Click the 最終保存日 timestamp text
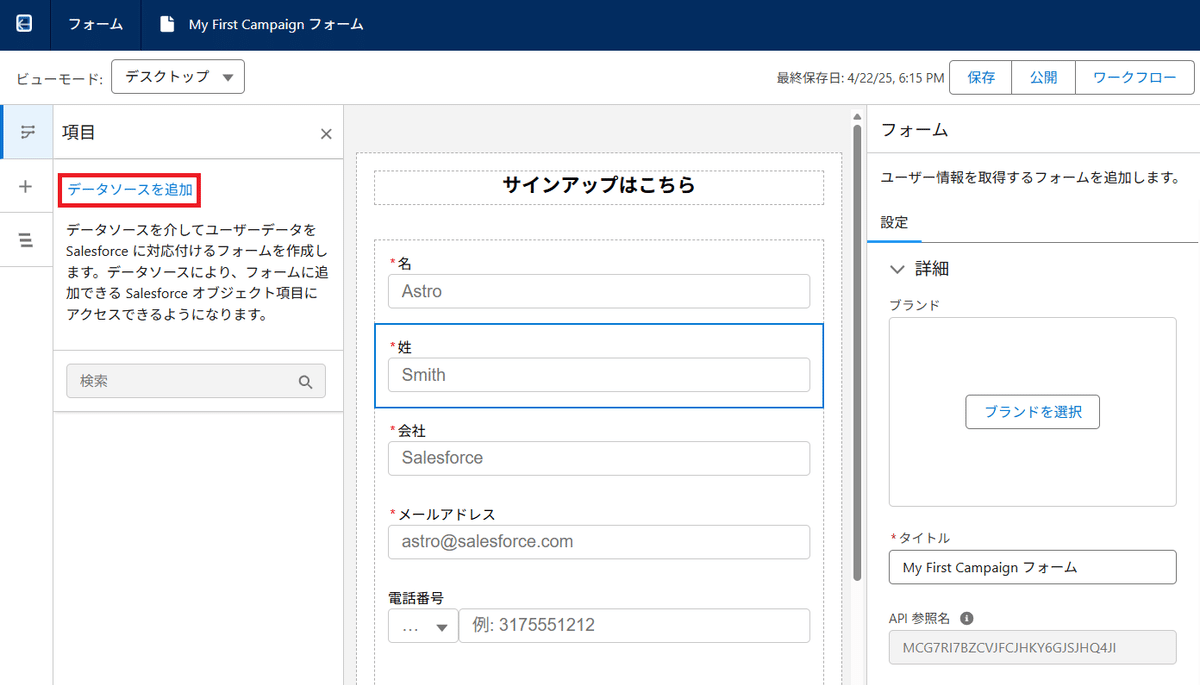 pos(860,78)
